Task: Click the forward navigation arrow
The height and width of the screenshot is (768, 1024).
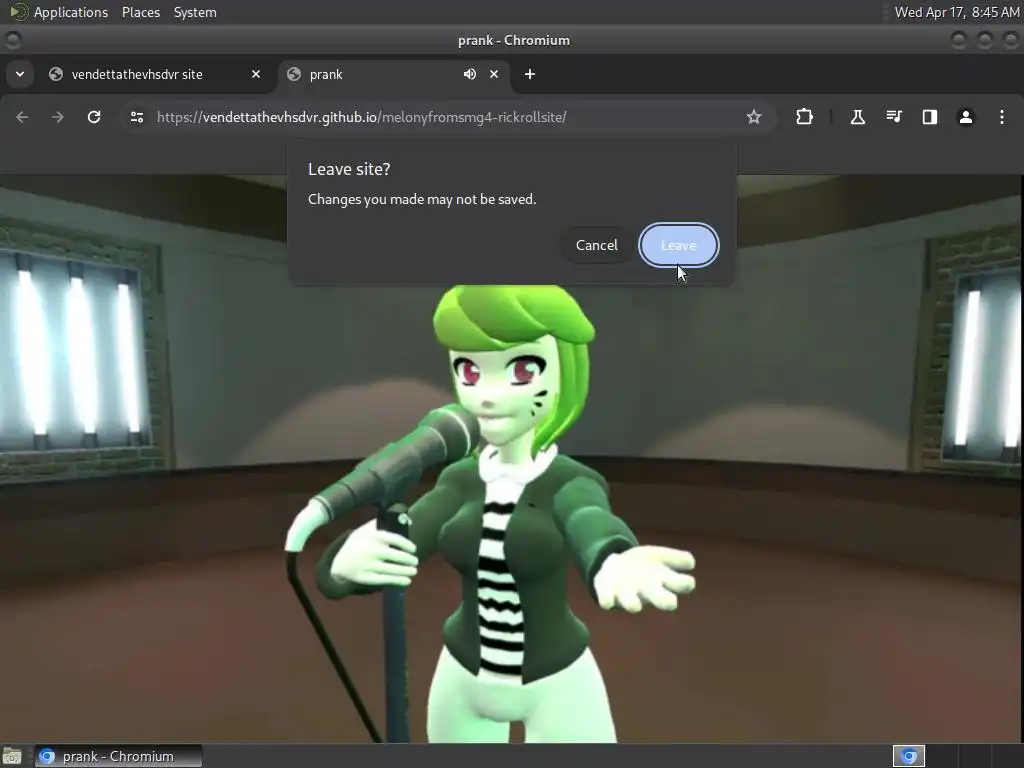Action: (58, 117)
